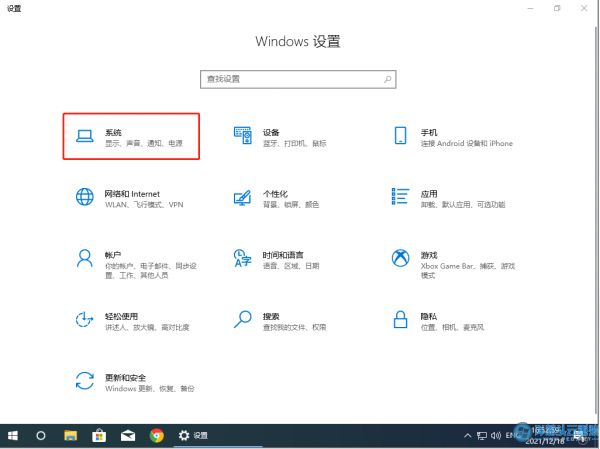Open the 手机 phone icon
The height and width of the screenshot is (449, 600).
pos(400,136)
